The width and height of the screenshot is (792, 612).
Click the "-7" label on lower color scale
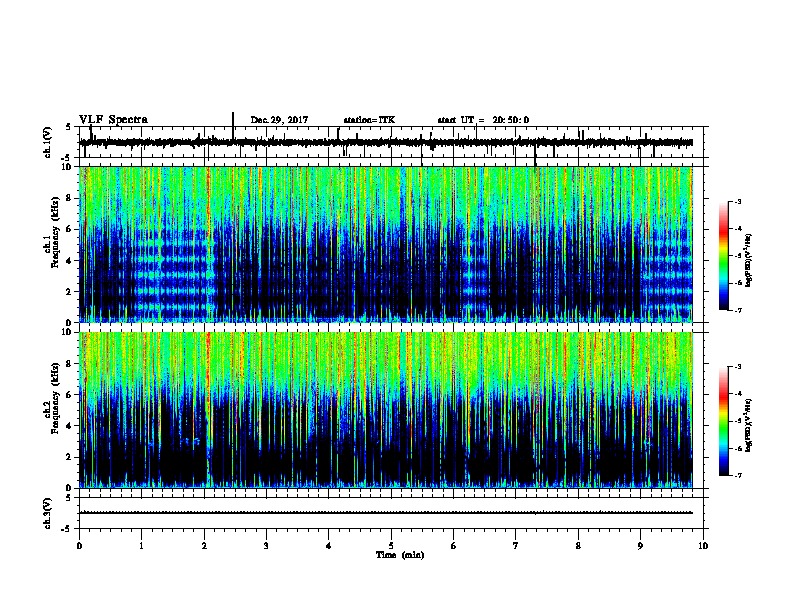coord(738,475)
